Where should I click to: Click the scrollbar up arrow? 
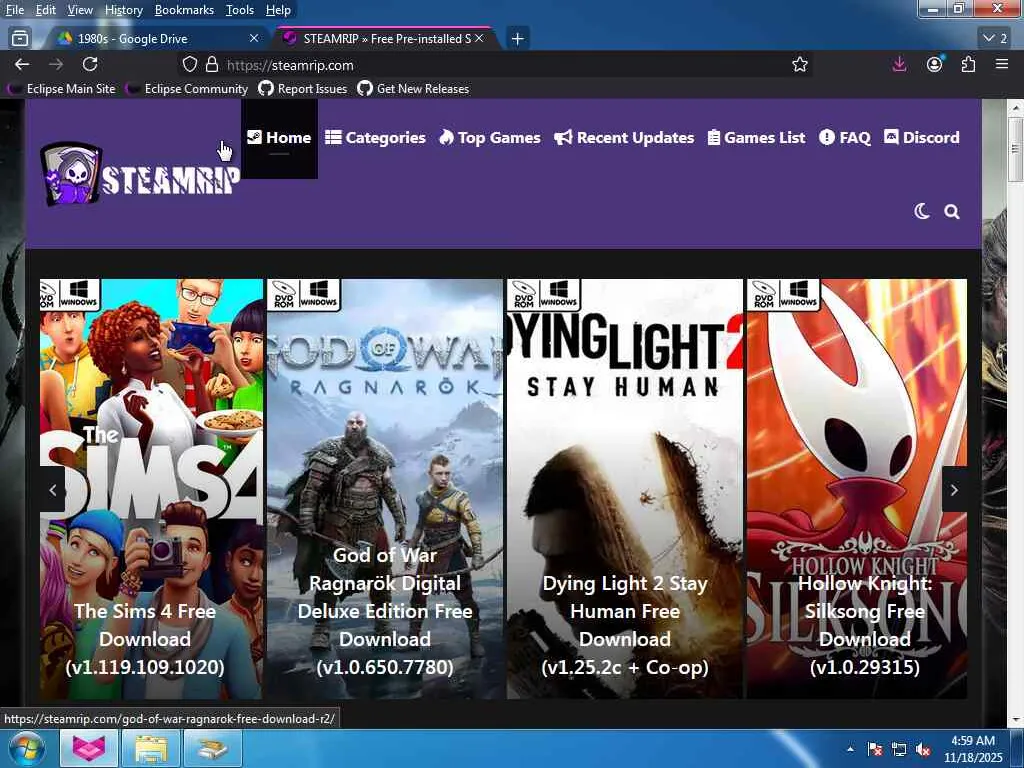click(1016, 108)
